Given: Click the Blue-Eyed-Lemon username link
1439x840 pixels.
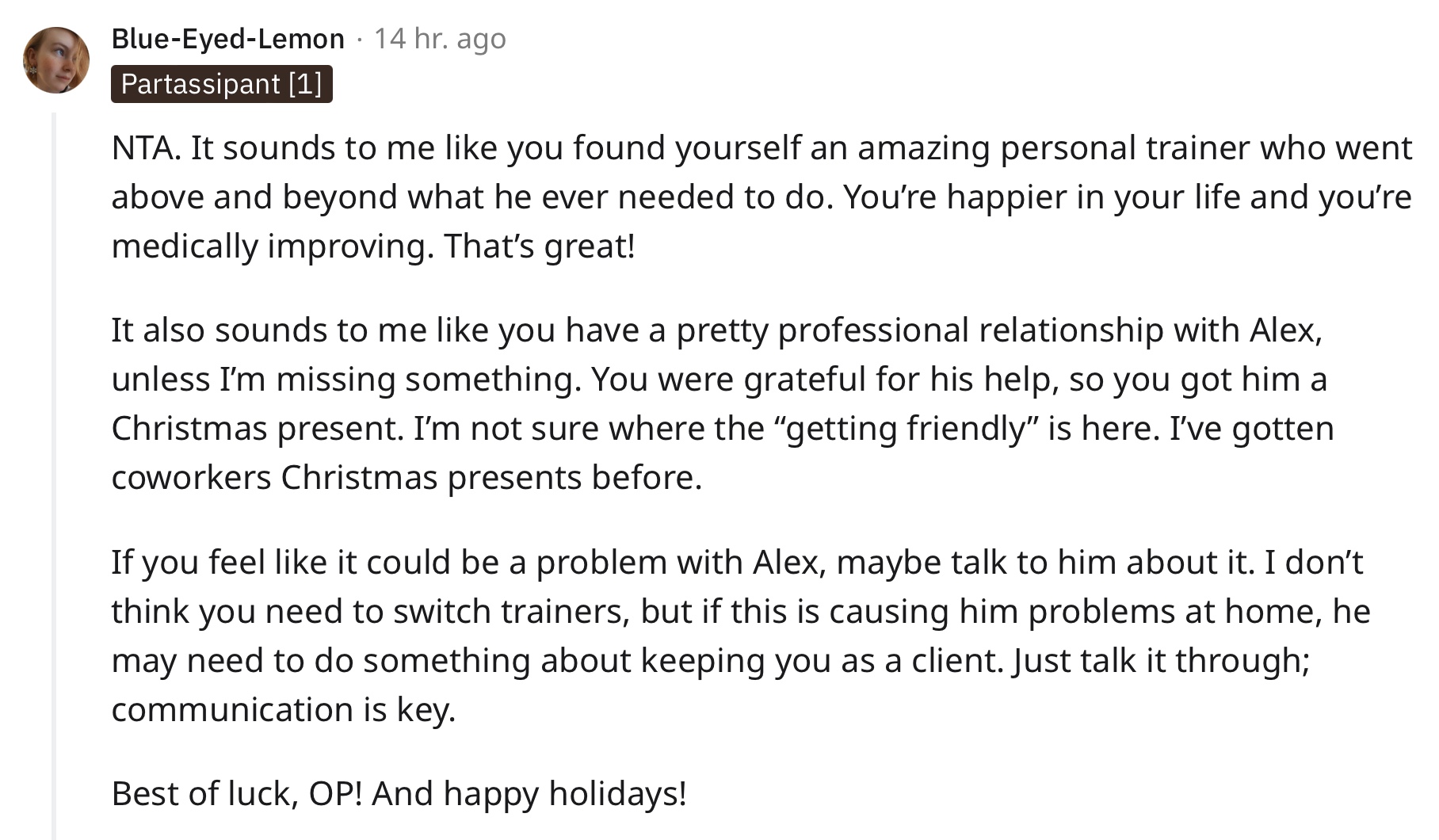Looking at the screenshot, I should point(228,38).
